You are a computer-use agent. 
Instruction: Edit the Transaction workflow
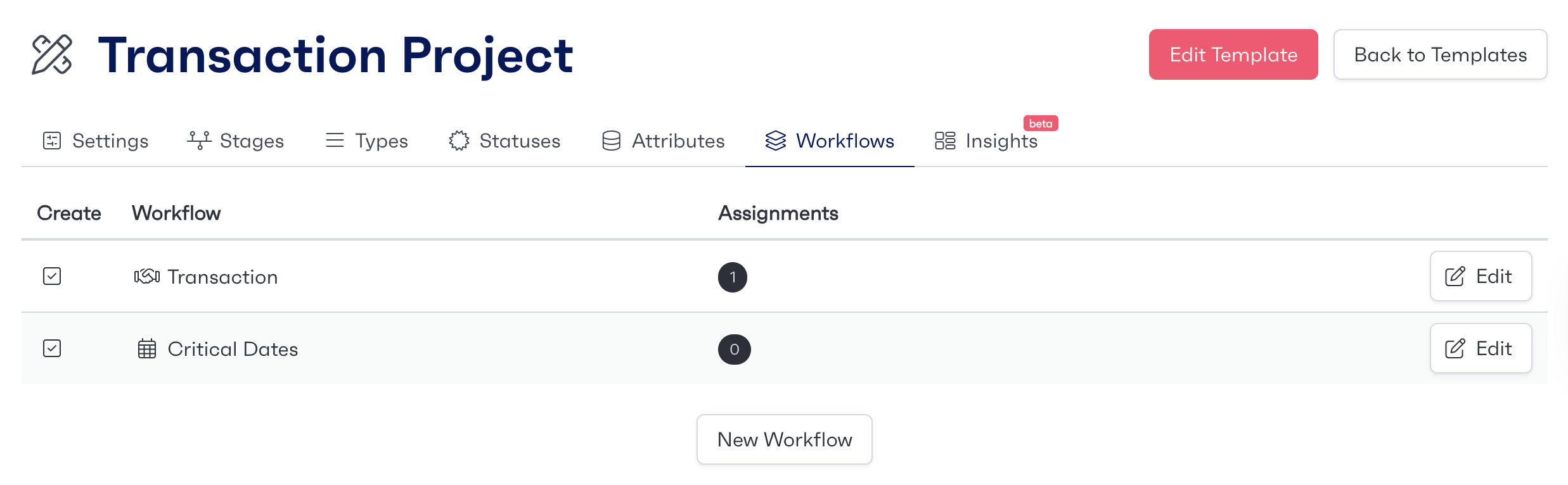pyautogui.click(x=1481, y=276)
